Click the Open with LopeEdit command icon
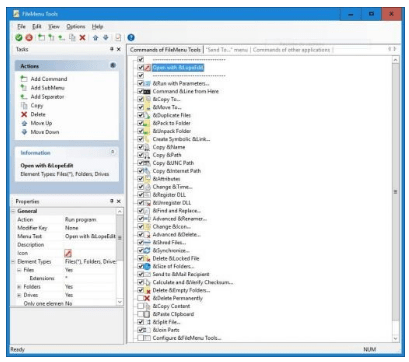Image resolution: width=409 pixels, height=362 pixels. coord(148,68)
